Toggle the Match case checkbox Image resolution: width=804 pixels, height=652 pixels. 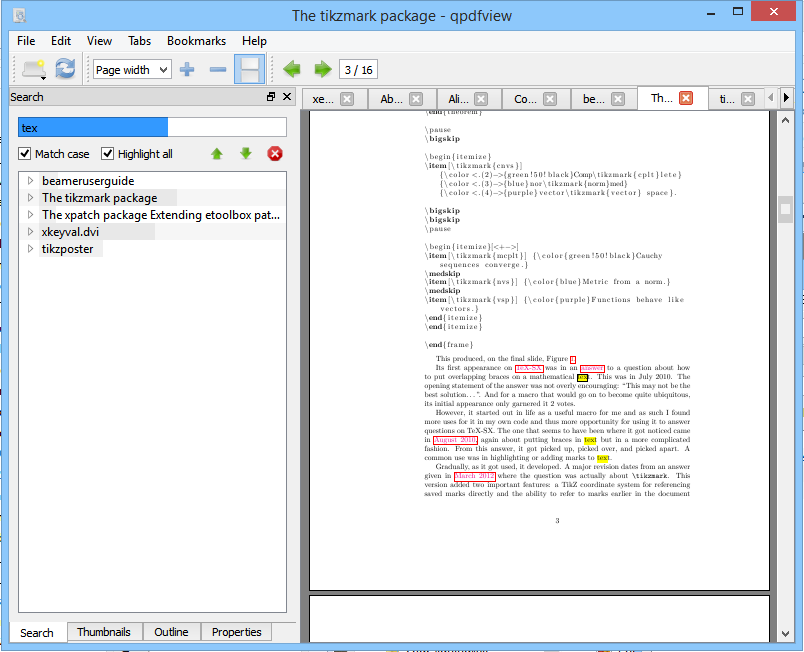[26, 154]
